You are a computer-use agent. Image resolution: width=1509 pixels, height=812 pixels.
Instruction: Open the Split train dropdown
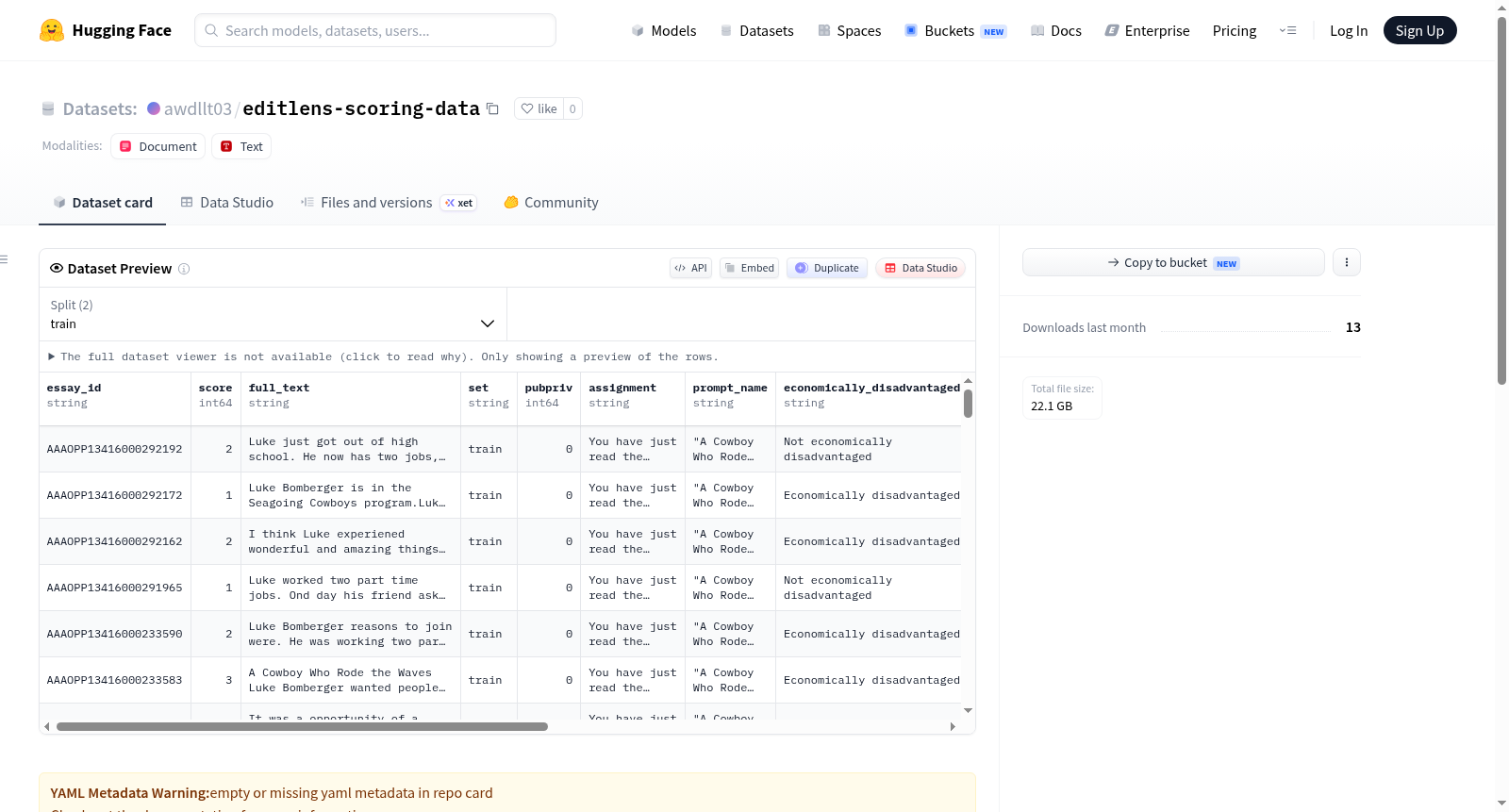(x=274, y=314)
